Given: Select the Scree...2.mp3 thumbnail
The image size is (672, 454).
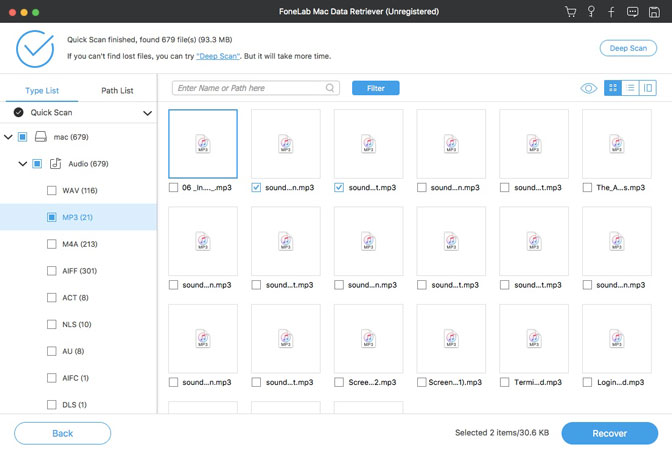Looking at the screenshot, I should pos(369,339).
